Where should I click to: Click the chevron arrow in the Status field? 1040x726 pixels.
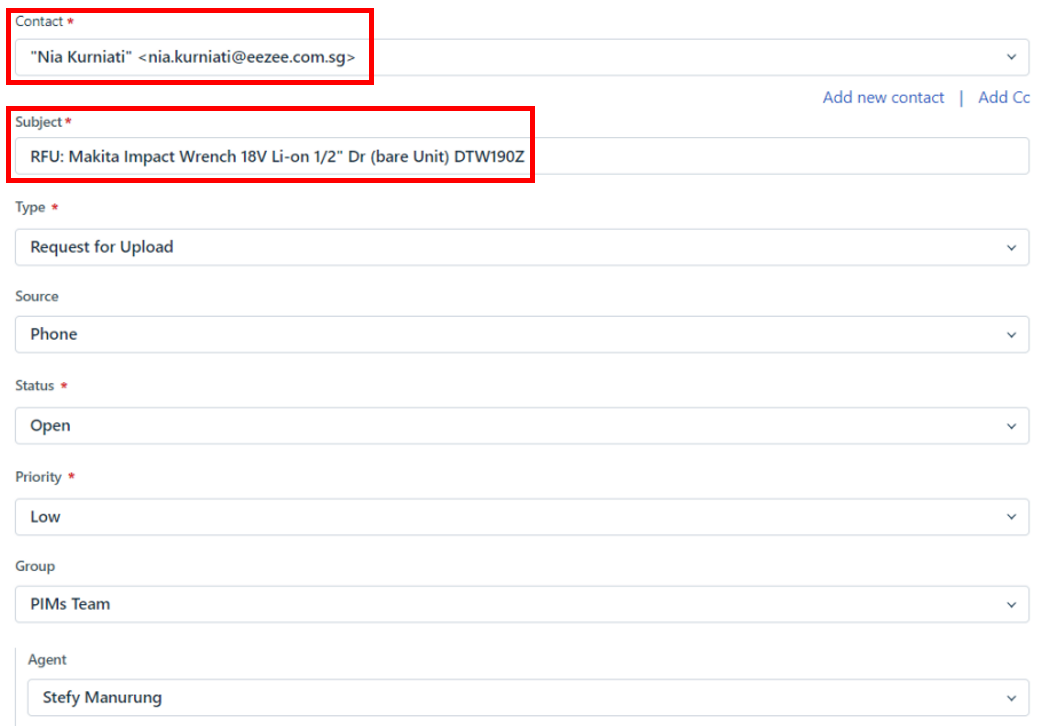pyautogui.click(x=1011, y=426)
